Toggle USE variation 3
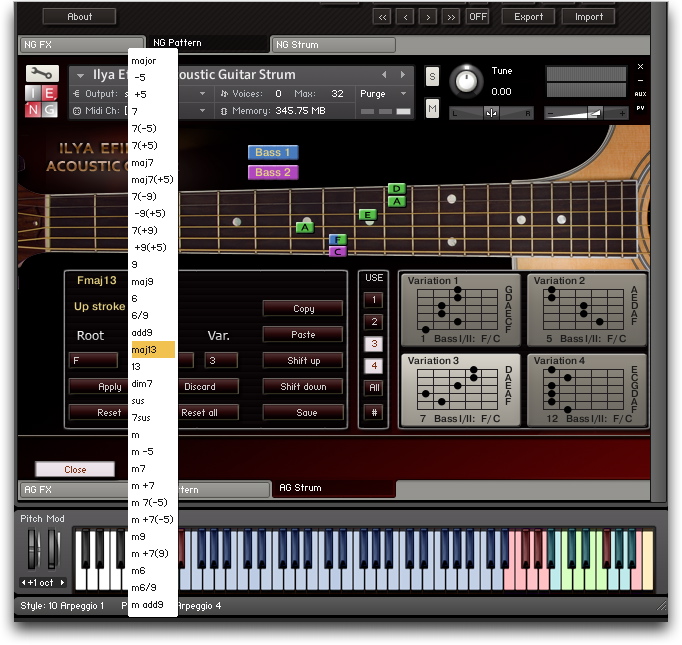The width and height of the screenshot is (682, 645). tap(374, 344)
